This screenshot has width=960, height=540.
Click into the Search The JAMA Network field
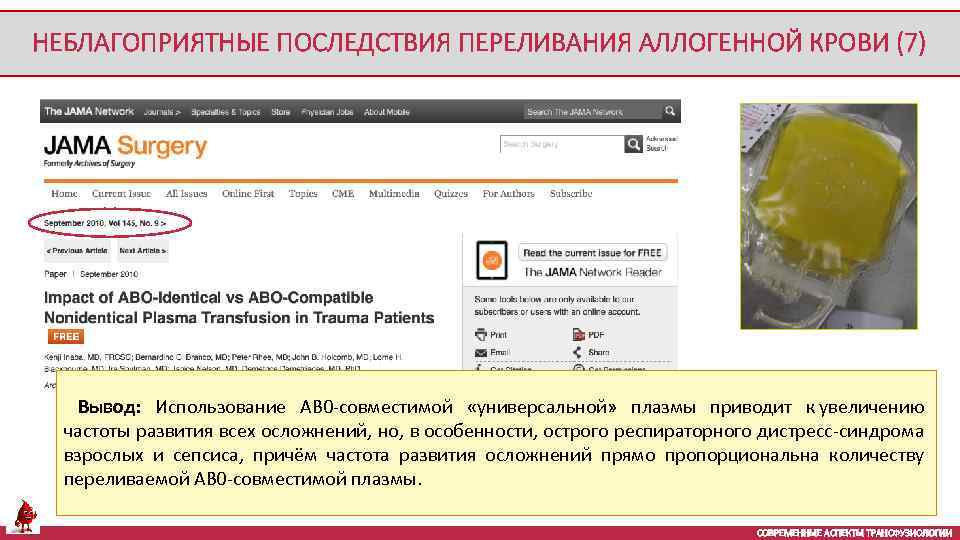click(x=591, y=111)
